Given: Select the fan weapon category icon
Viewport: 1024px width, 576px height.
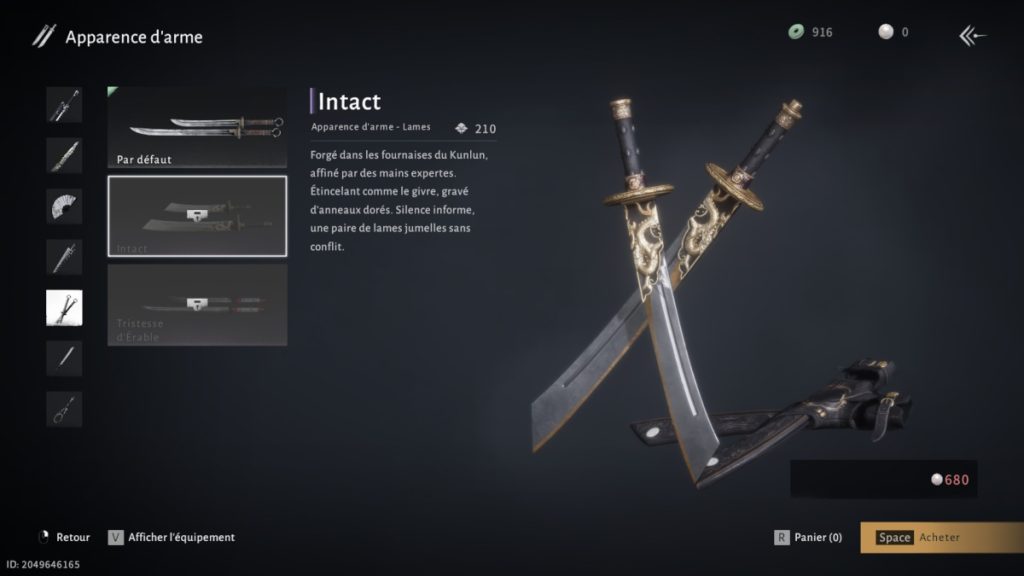Looking at the screenshot, I should click(x=64, y=206).
